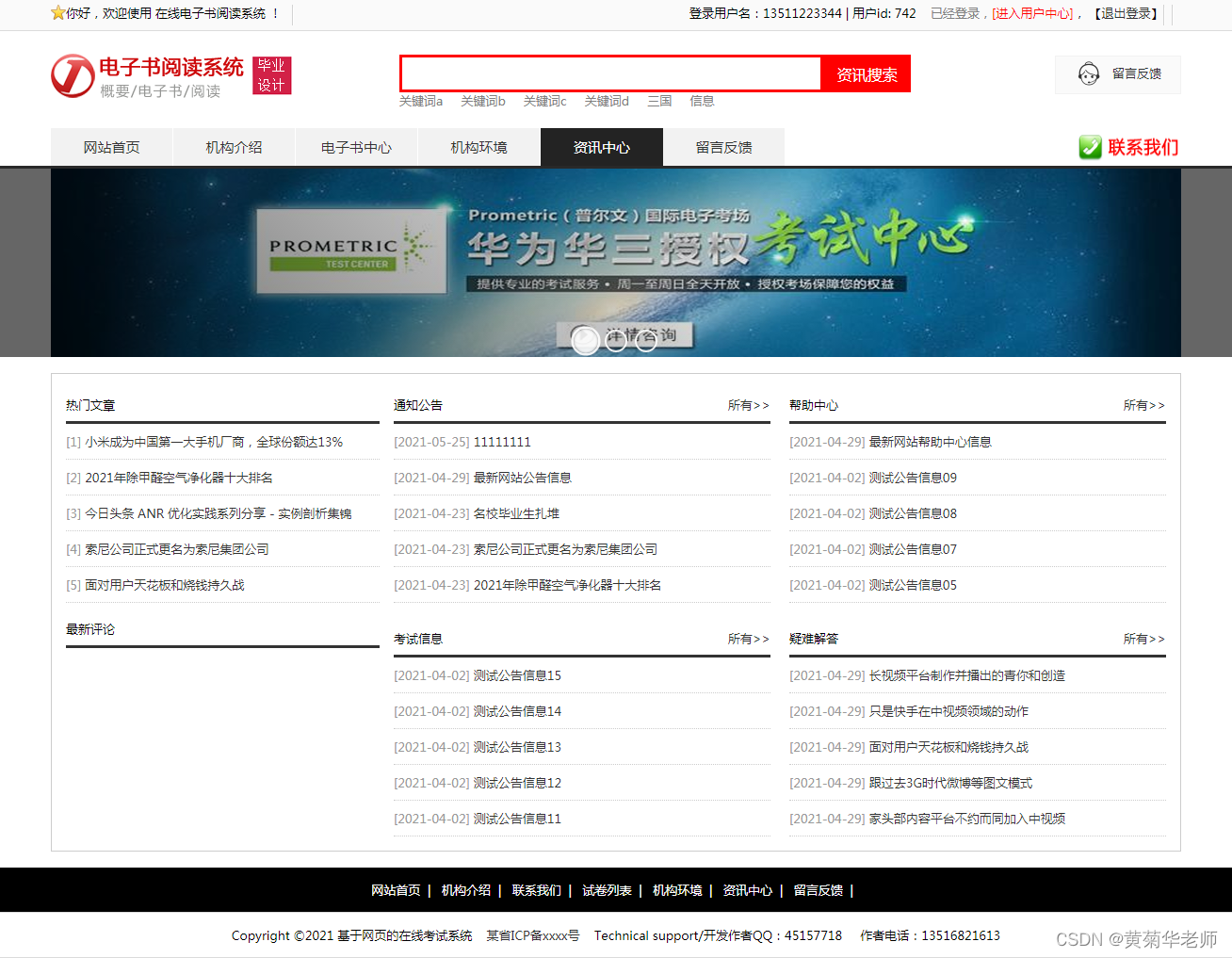Click the green 联系我们 check icon
This screenshot has height=958, width=1232.
tap(1090, 147)
